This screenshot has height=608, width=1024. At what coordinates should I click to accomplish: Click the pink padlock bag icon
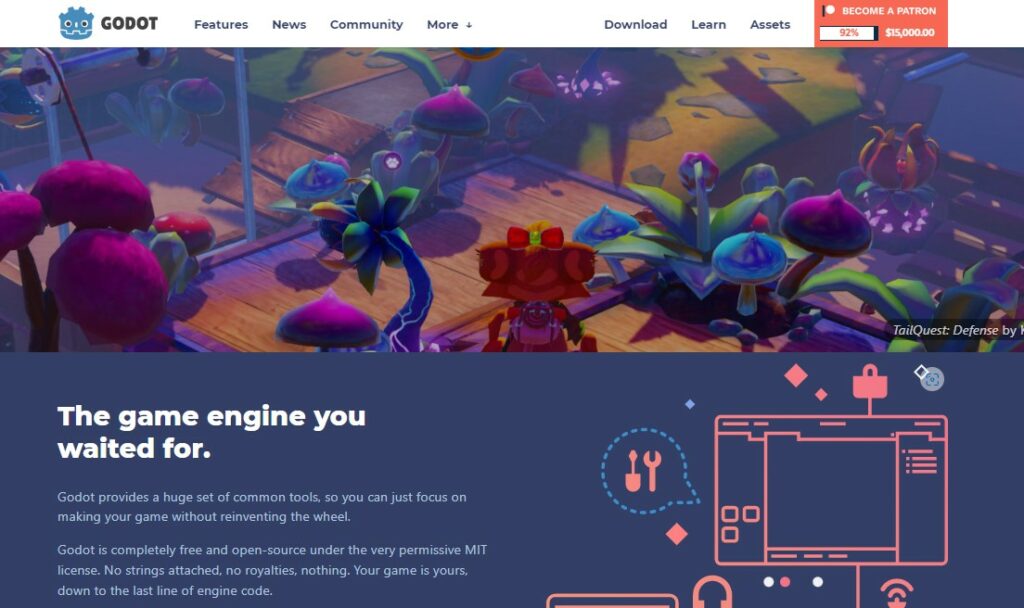coord(870,381)
